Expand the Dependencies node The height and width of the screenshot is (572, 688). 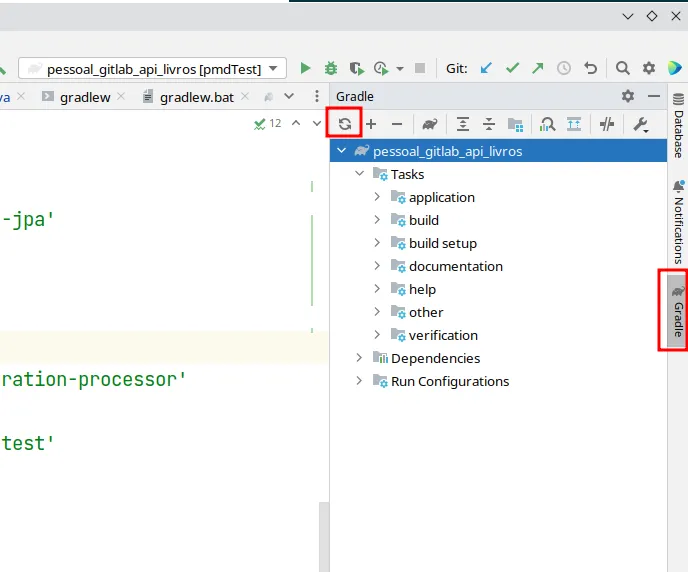pos(359,358)
